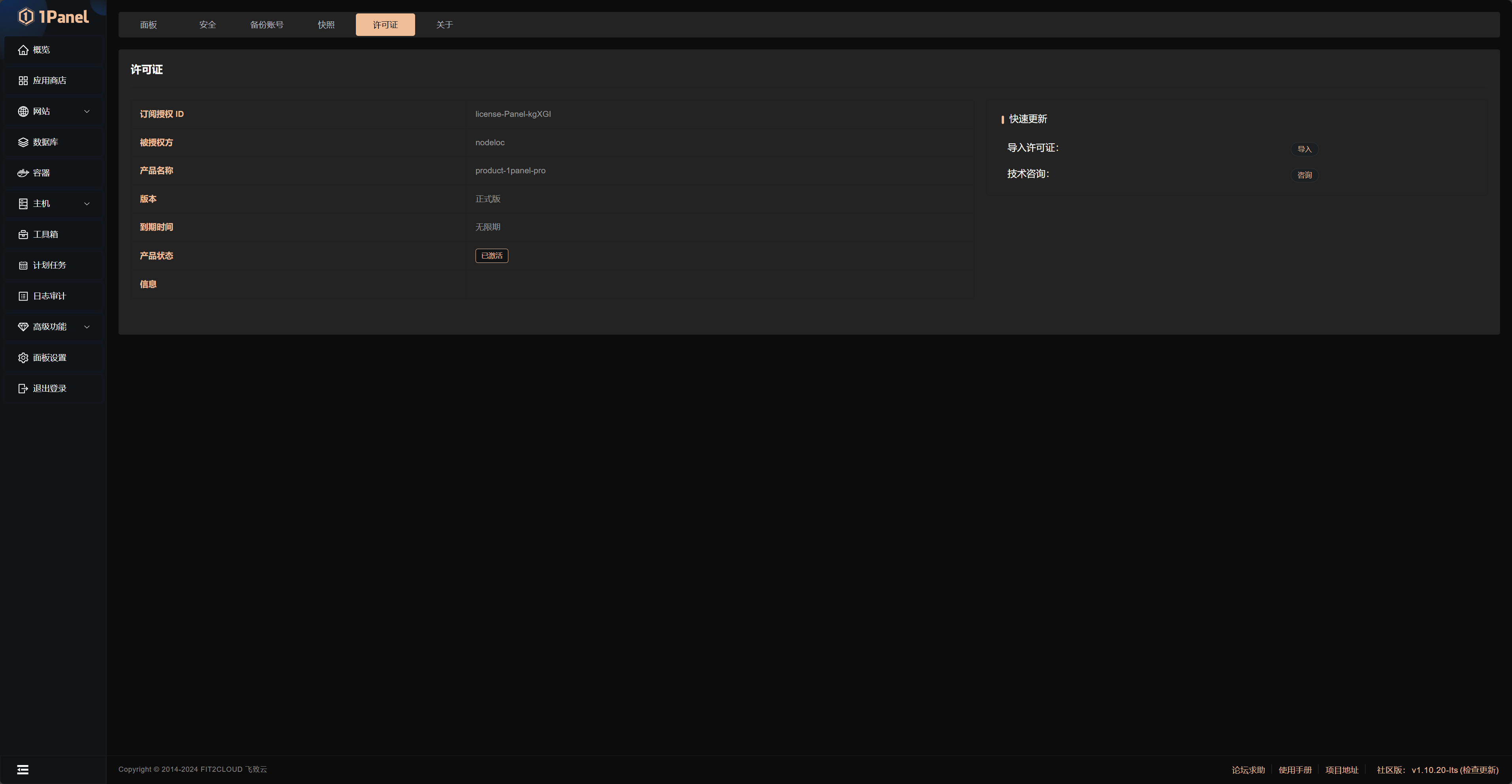This screenshot has width=1512, height=784.
Task: Open the 备份账号 tab
Action: click(267, 24)
